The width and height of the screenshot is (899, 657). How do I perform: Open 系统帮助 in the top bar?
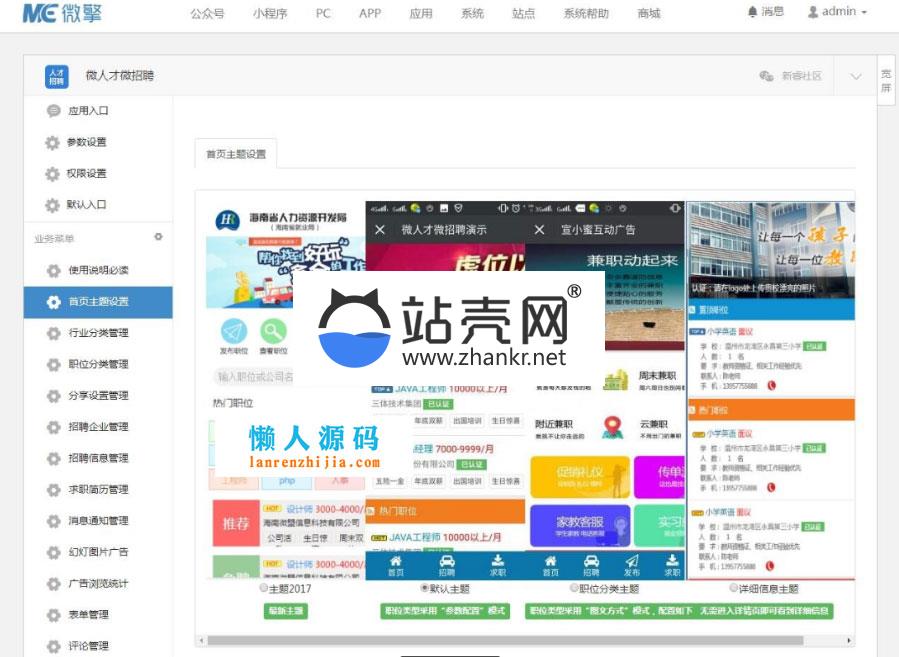pos(586,14)
